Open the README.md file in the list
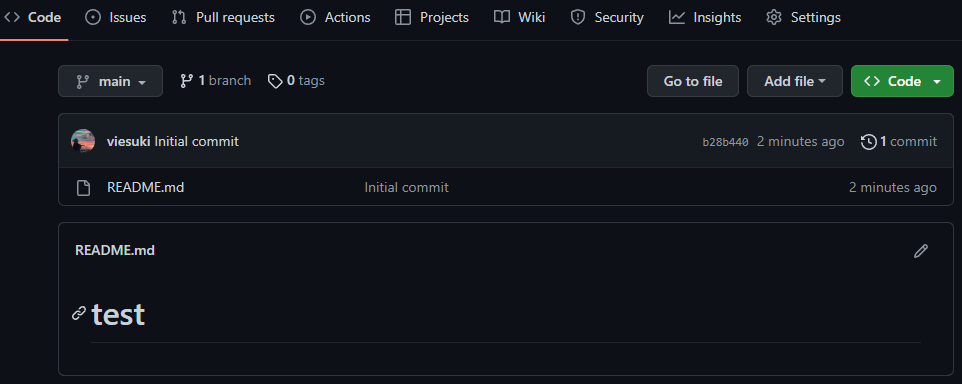 [x=145, y=187]
